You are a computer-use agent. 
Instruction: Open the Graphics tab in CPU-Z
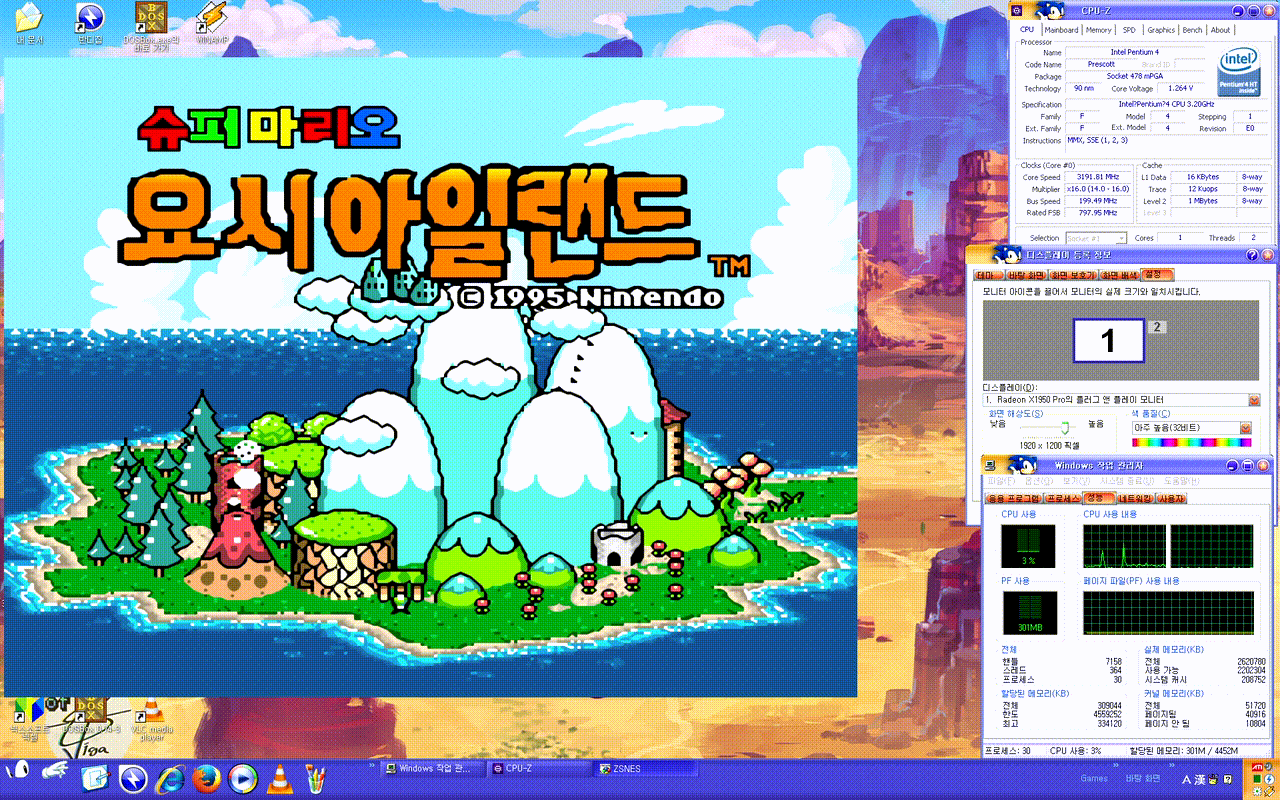[1161, 30]
